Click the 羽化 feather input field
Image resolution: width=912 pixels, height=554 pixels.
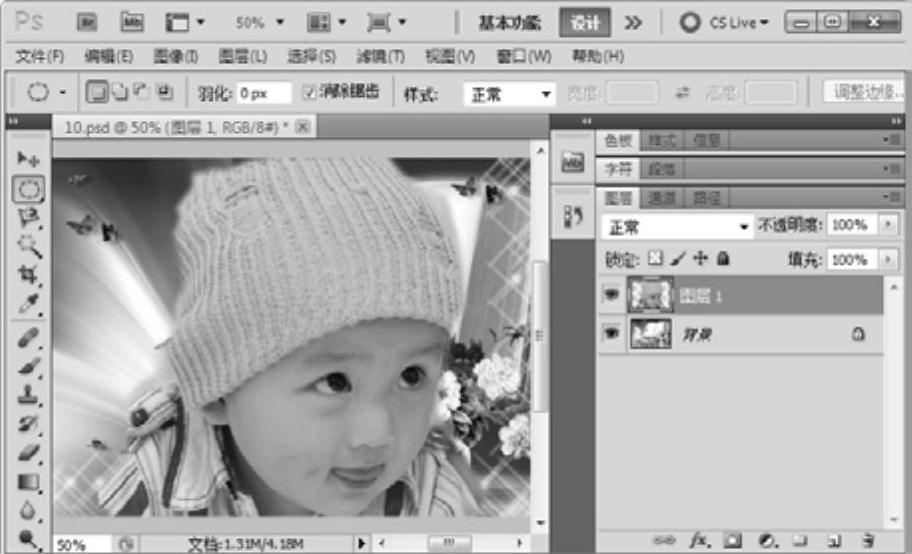[x=264, y=93]
